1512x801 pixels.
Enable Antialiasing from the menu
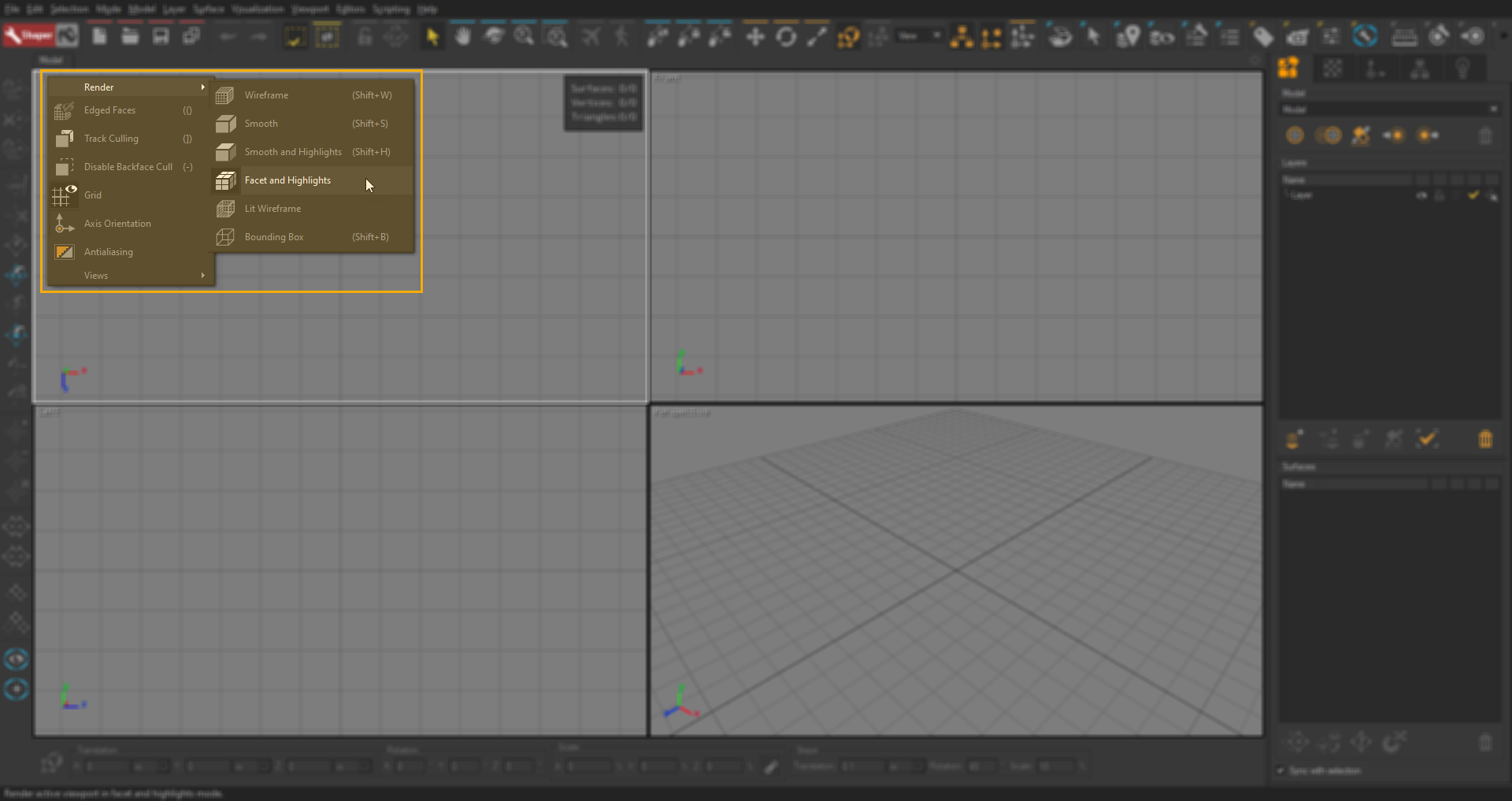(110, 251)
